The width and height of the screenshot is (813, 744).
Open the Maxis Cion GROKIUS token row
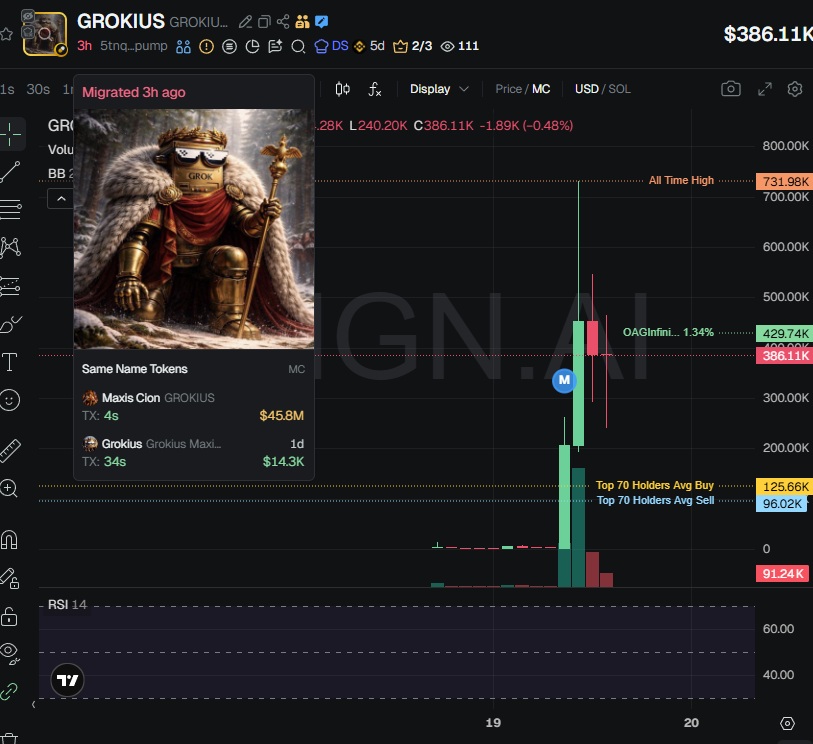193,407
